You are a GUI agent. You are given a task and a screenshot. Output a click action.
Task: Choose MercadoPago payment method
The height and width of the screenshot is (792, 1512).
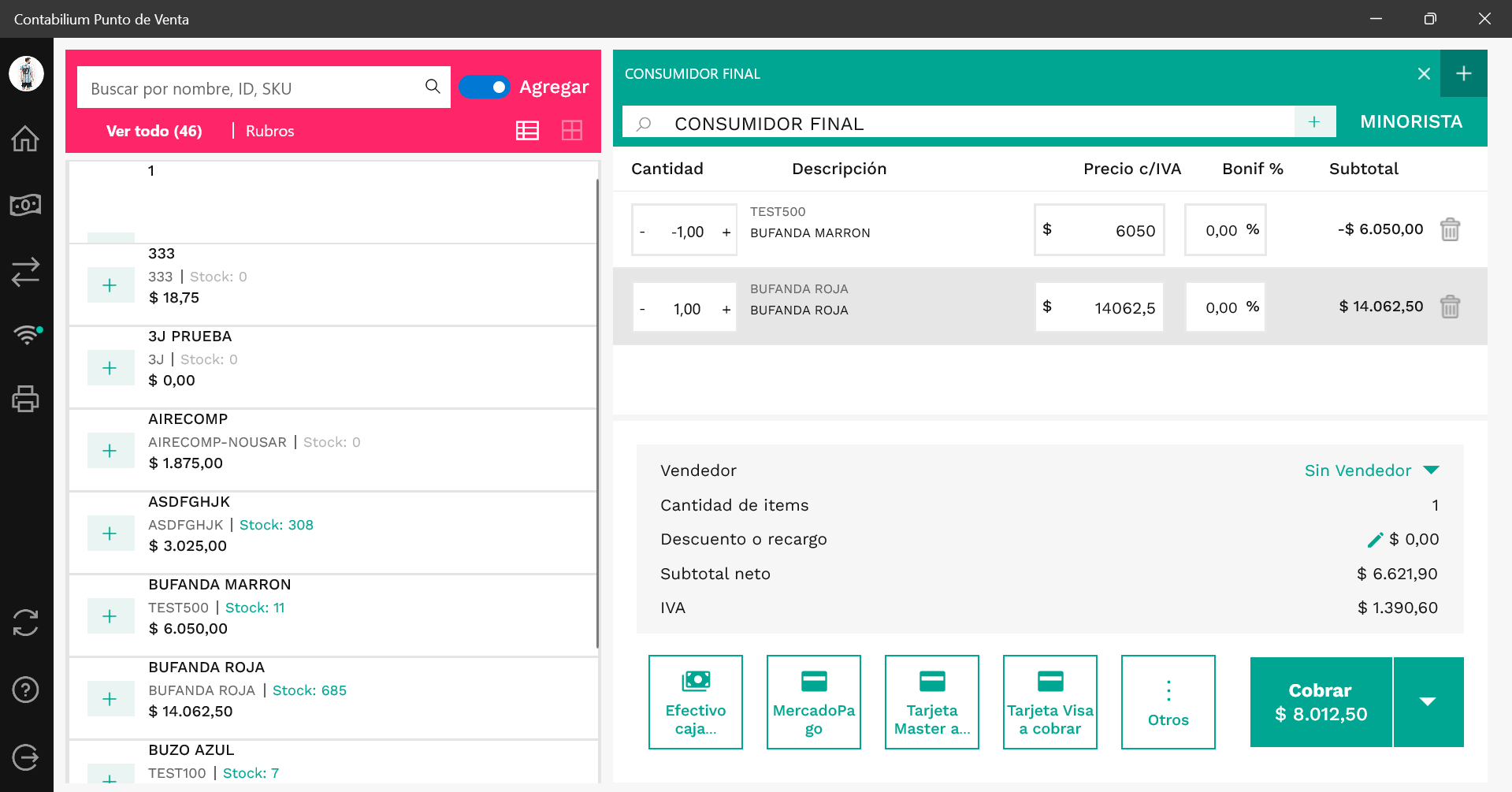pos(814,702)
